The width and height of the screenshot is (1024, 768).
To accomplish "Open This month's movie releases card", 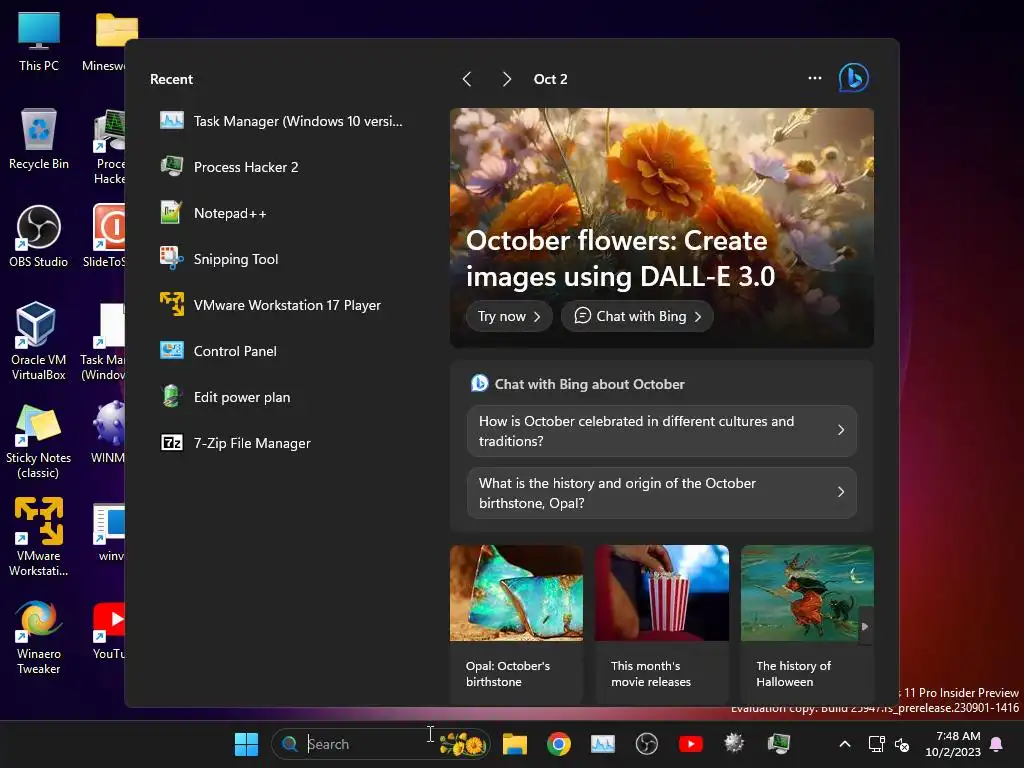I will click(662, 624).
